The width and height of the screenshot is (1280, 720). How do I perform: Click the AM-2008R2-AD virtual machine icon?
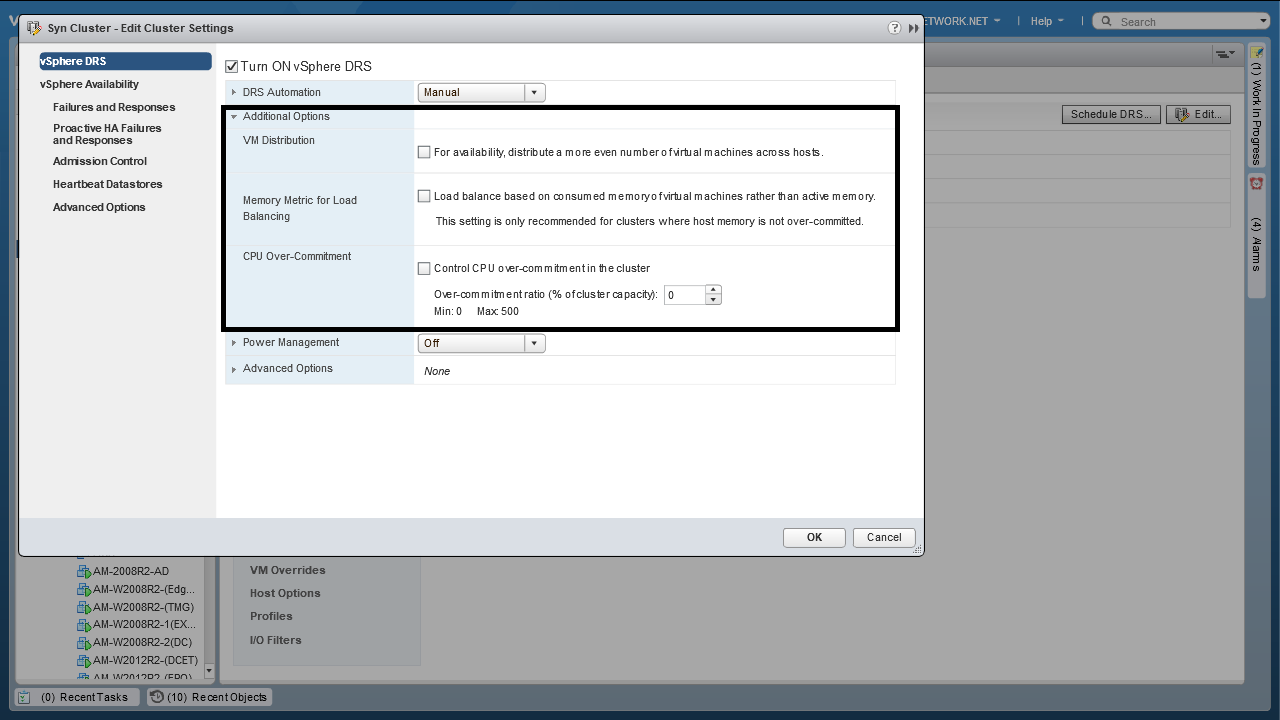(84, 572)
